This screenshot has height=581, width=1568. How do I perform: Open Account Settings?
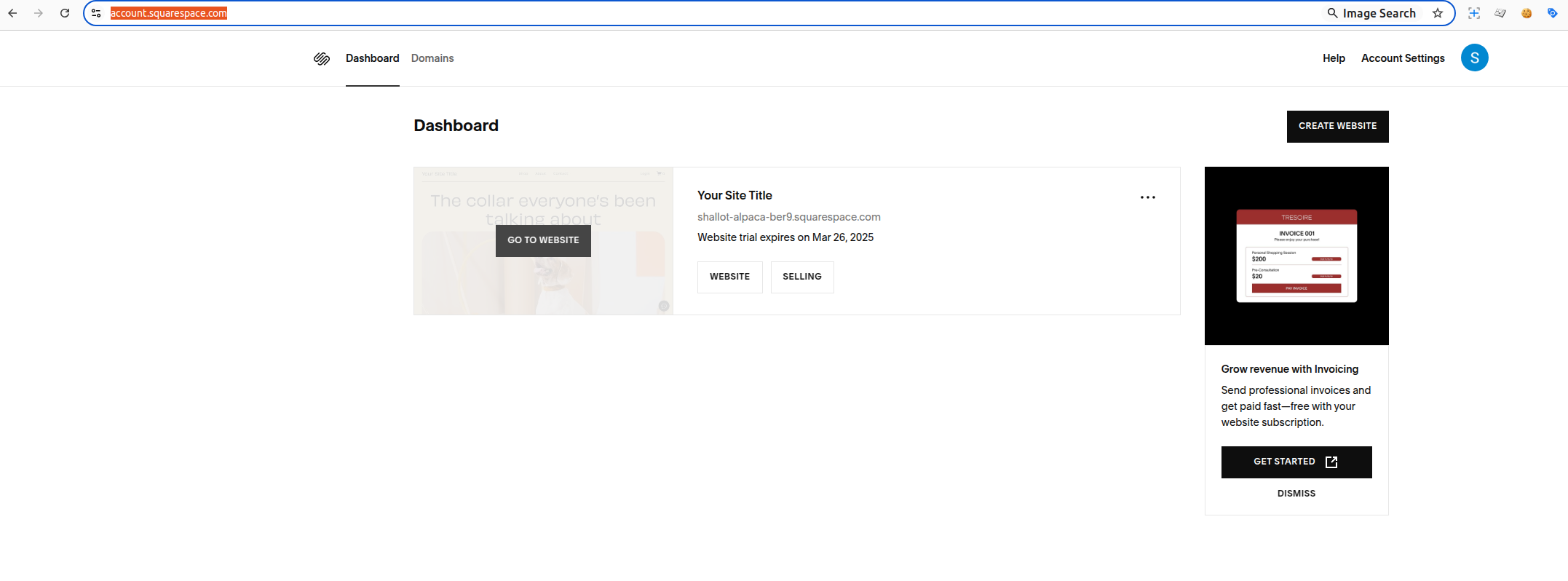pyautogui.click(x=1403, y=58)
